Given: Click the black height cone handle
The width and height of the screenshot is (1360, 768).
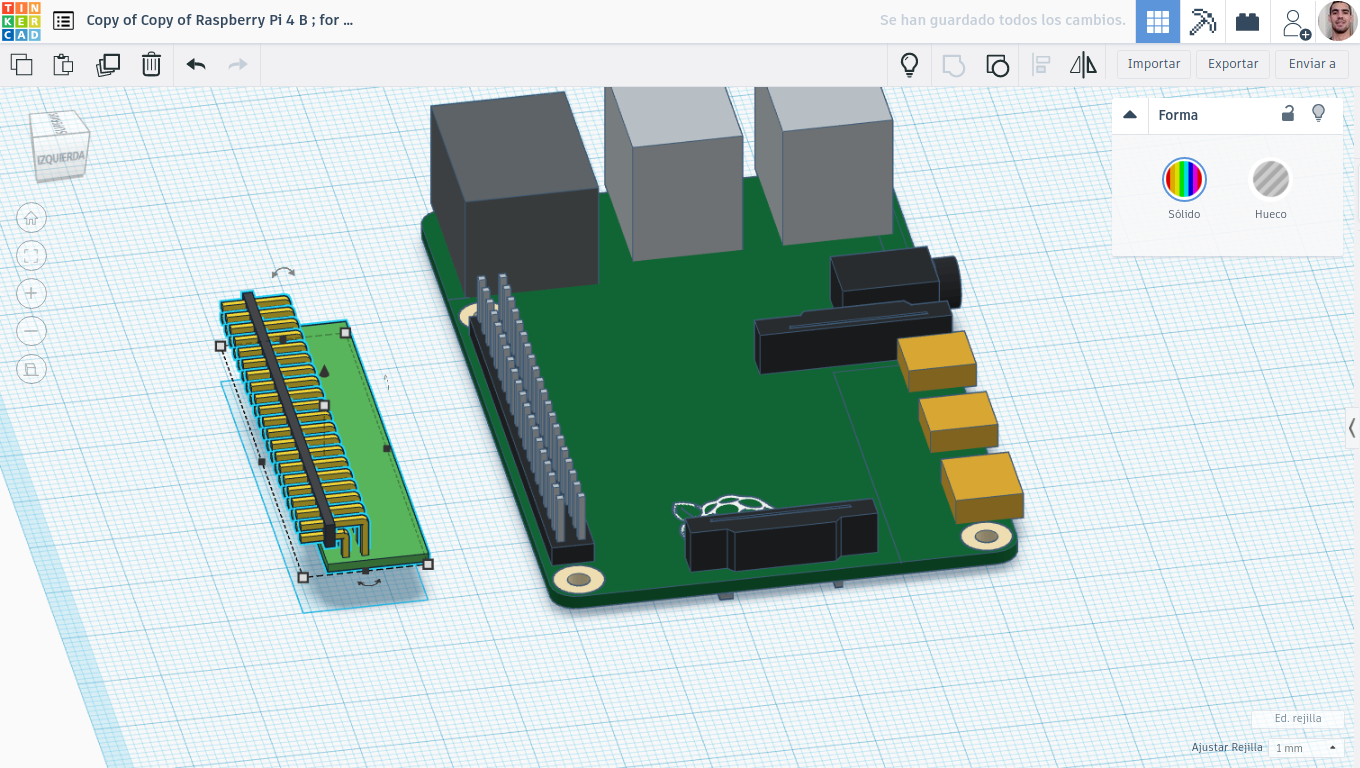Looking at the screenshot, I should pos(324,371).
